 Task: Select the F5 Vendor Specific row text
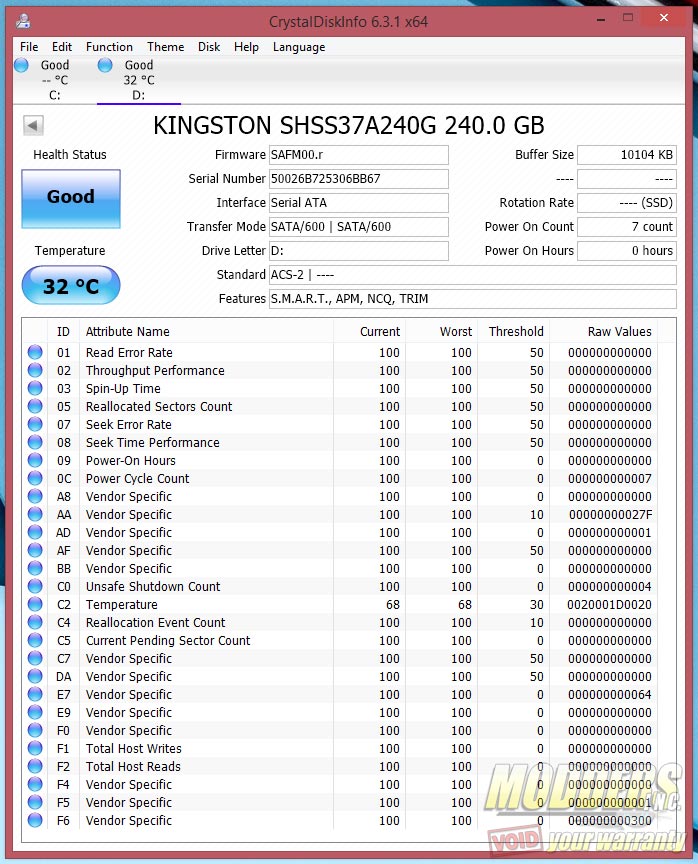click(x=128, y=802)
